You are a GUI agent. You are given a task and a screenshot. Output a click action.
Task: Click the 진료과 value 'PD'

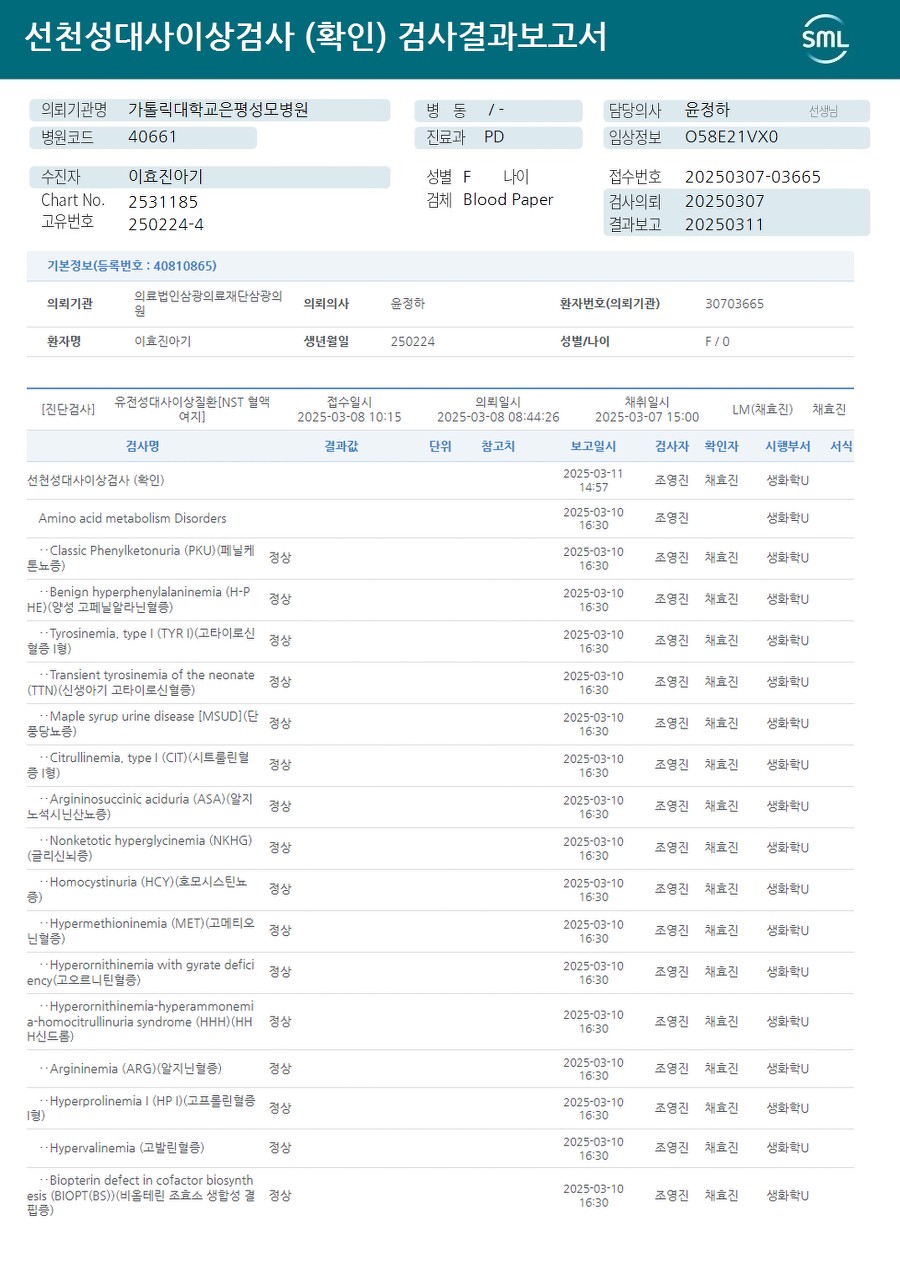494,137
